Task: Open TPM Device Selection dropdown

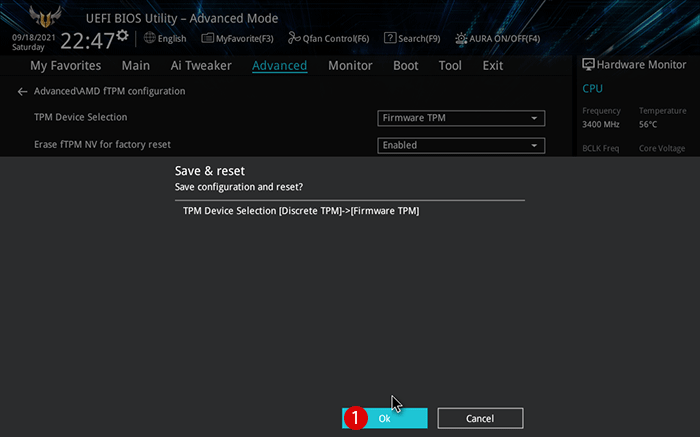Action: coord(461,118)
